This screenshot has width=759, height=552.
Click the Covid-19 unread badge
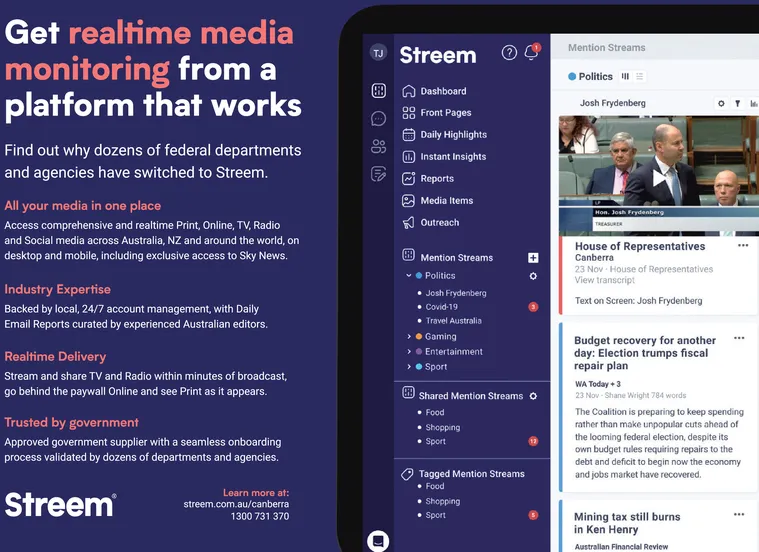(533, 307)
